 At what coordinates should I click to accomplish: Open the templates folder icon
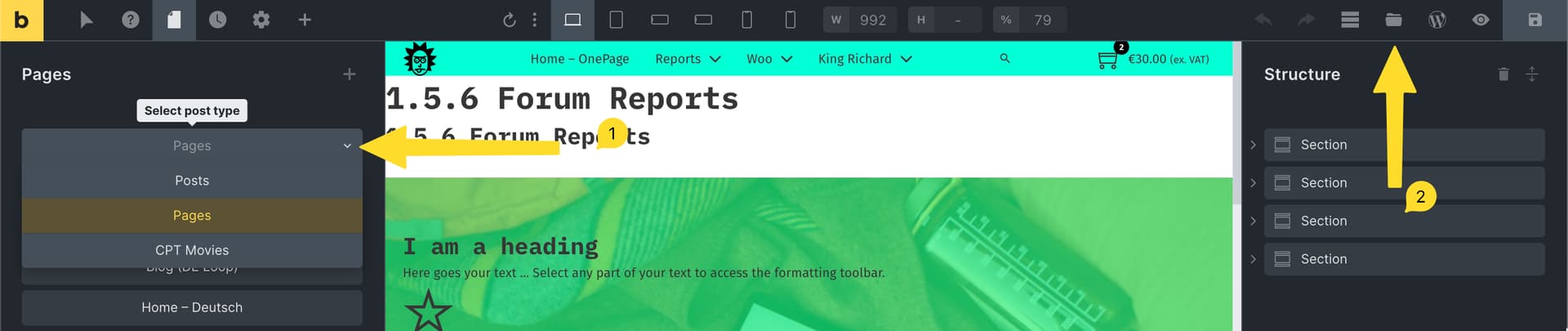tap(1394, 20)
